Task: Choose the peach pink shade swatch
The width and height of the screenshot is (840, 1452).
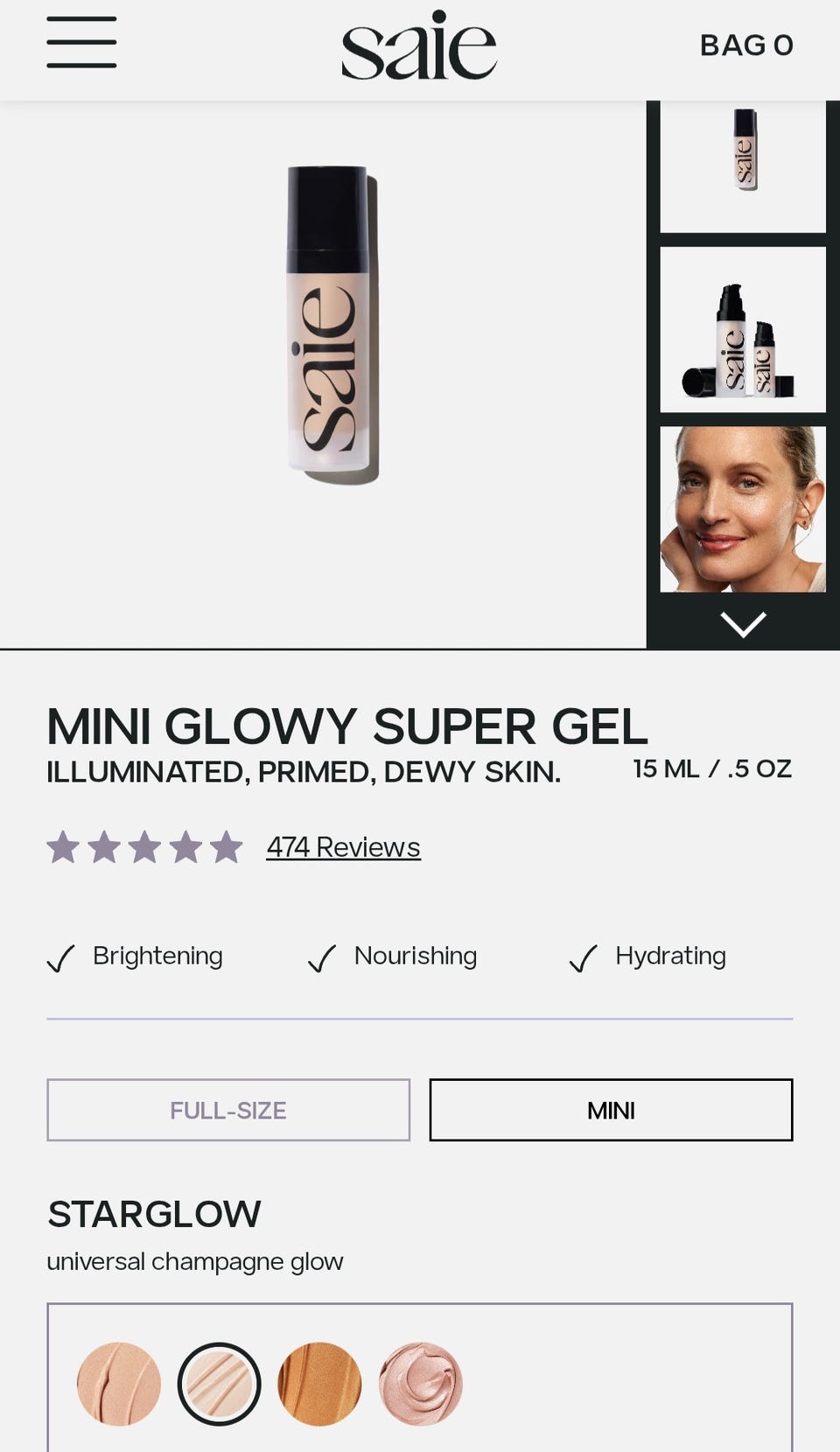Action: pyautogui.click(x=119, y=1384)
